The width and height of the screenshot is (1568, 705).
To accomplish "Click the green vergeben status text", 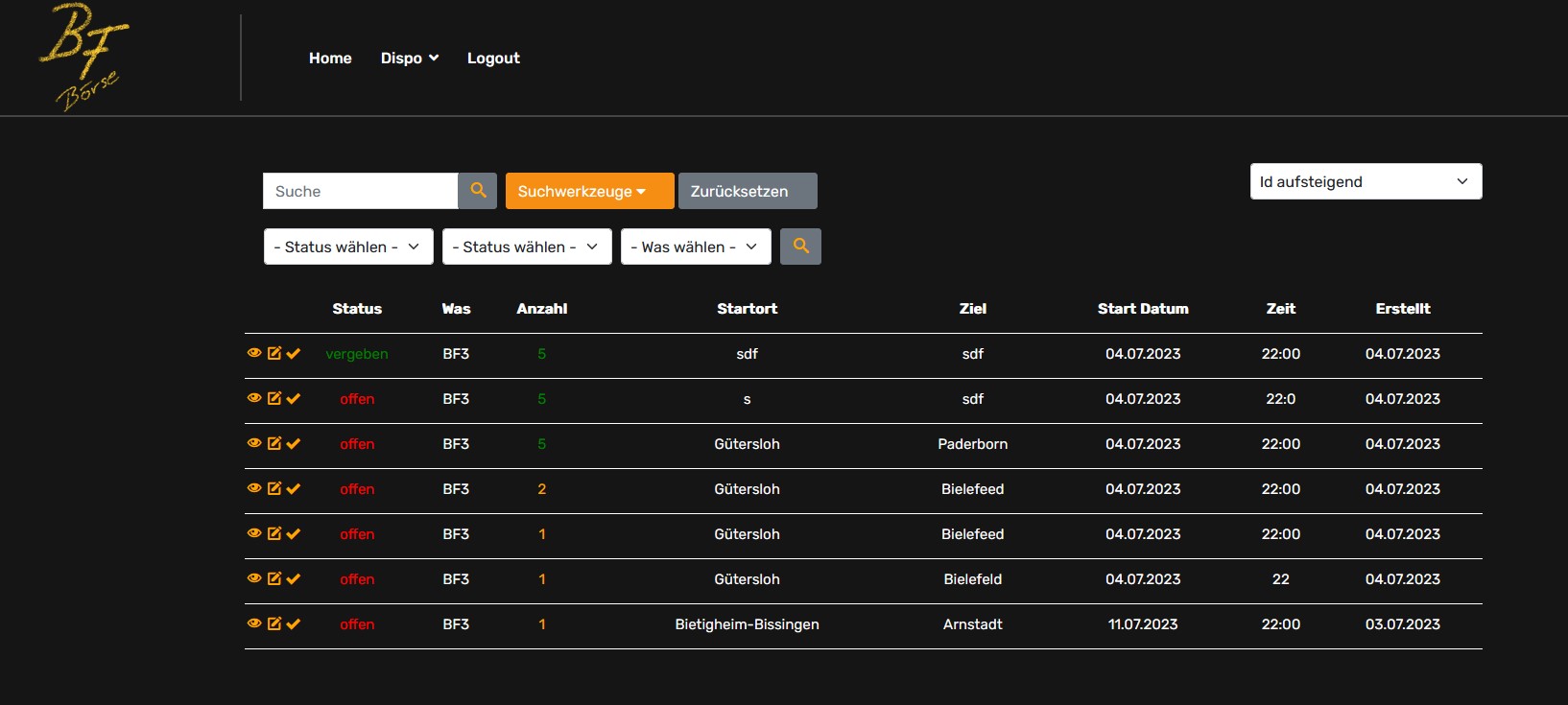I will (x=357, y=354).
